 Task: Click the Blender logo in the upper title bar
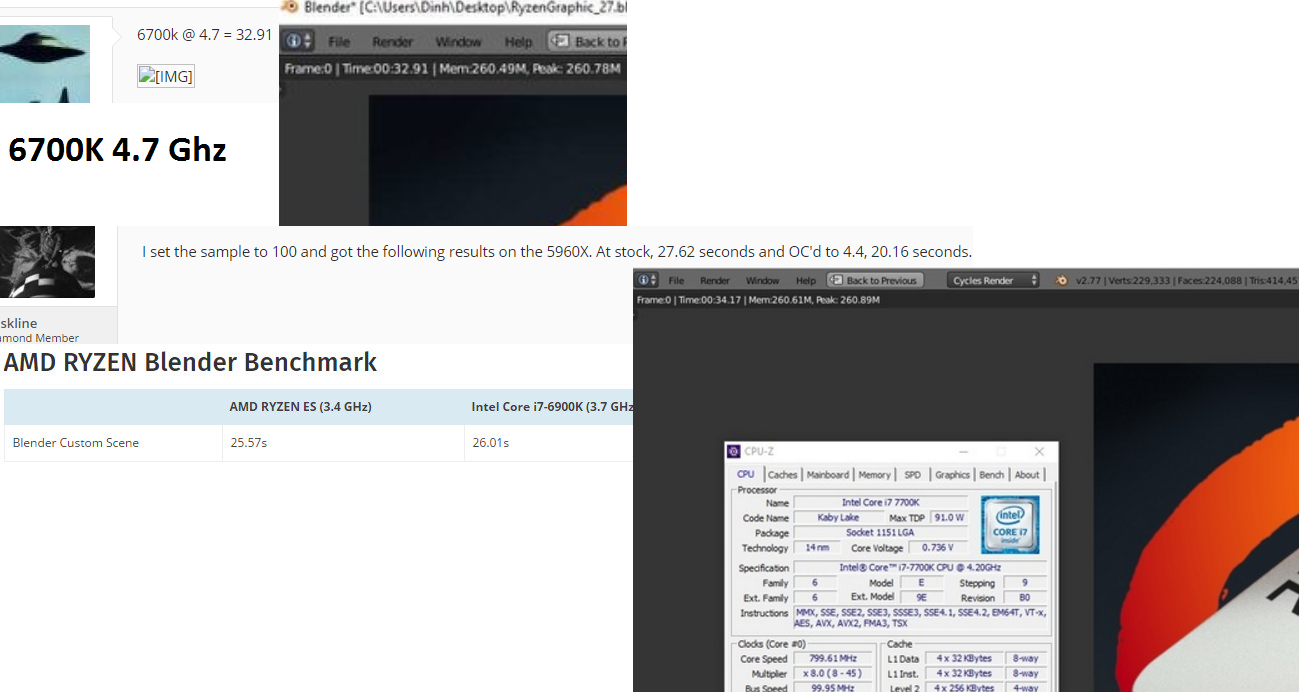pyautogui.click(x=289, y=7)
